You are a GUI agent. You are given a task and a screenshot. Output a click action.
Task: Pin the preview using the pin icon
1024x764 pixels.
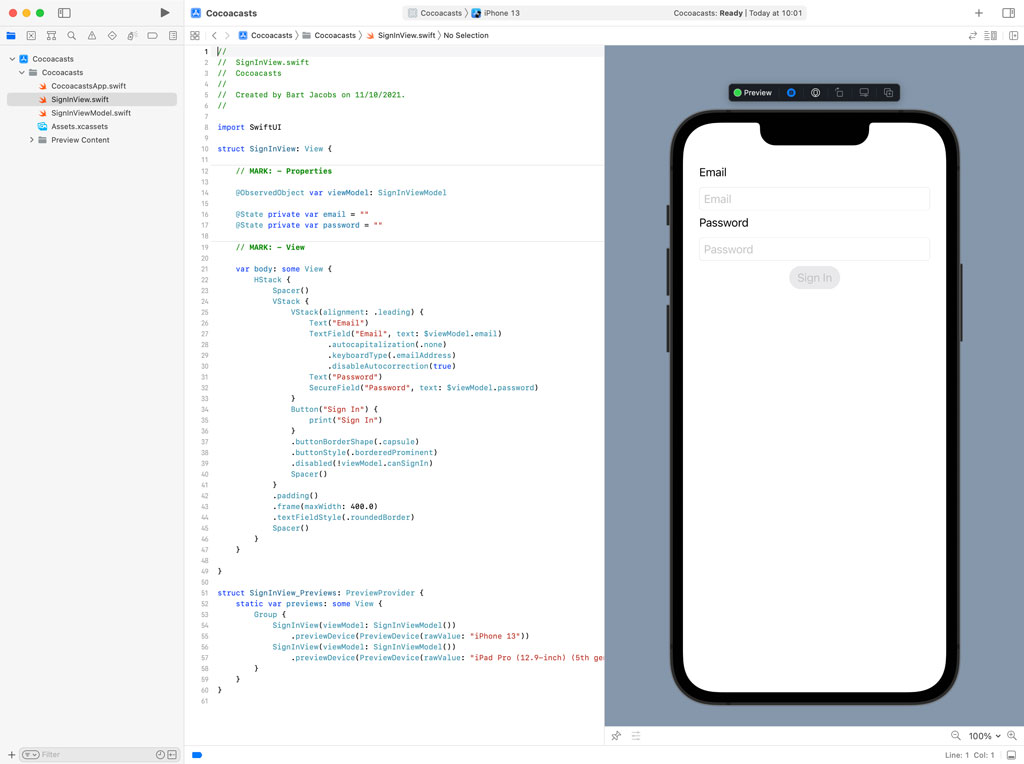tap(616, 735)
